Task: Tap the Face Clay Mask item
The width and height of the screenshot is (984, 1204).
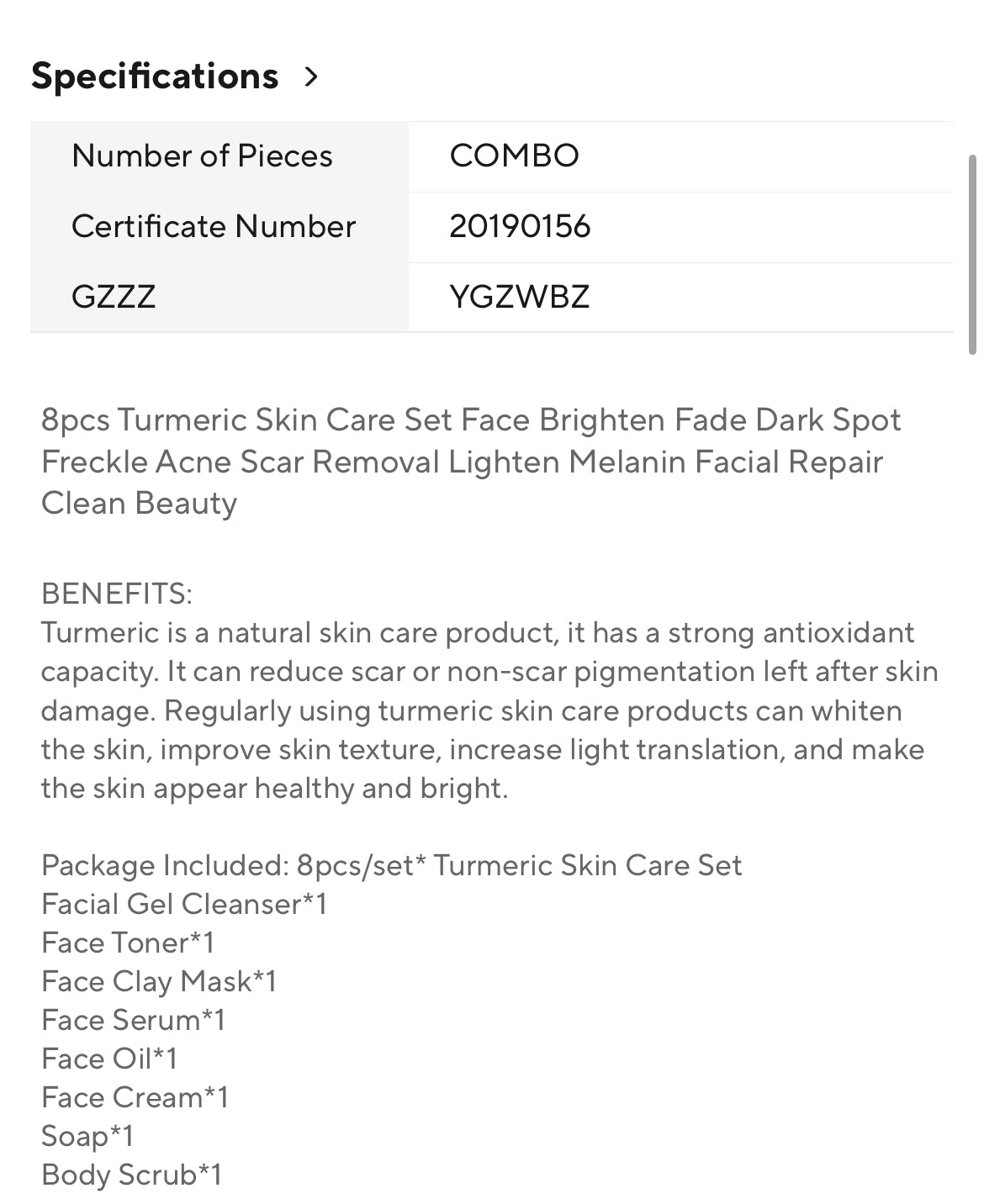Action: (159, 982)
